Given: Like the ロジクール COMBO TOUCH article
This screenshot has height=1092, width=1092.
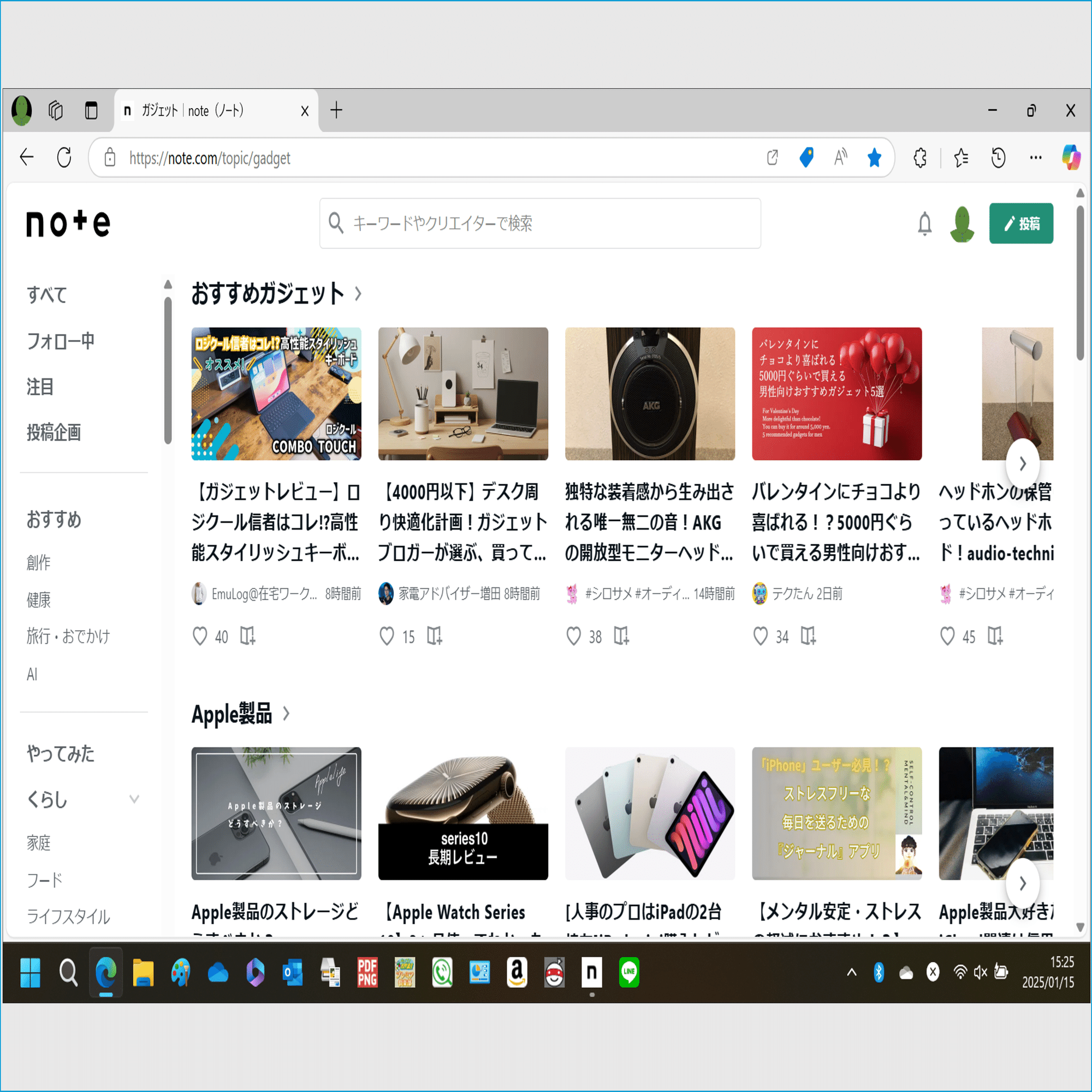Looking at the screenshot, I should [x=199, y=637].
